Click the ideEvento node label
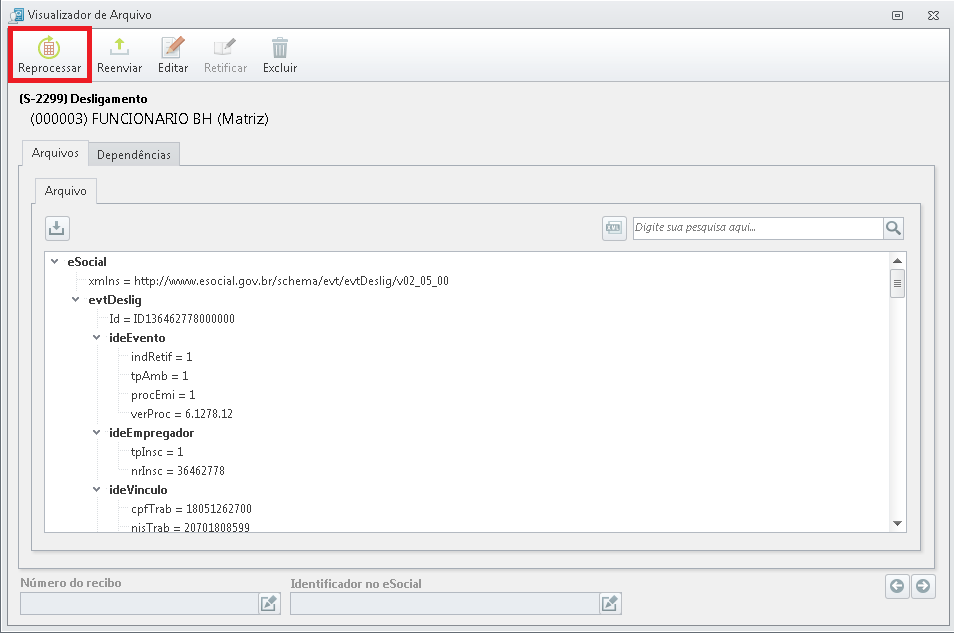Image resolution: width=954 pixels, height=633 pixels. pos(138,337)
